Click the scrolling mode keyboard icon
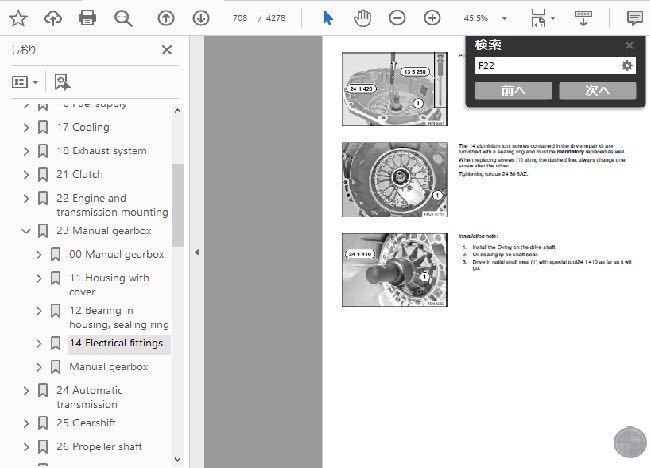The width and height of the screenshot is (650, 468). click(583, 18)
